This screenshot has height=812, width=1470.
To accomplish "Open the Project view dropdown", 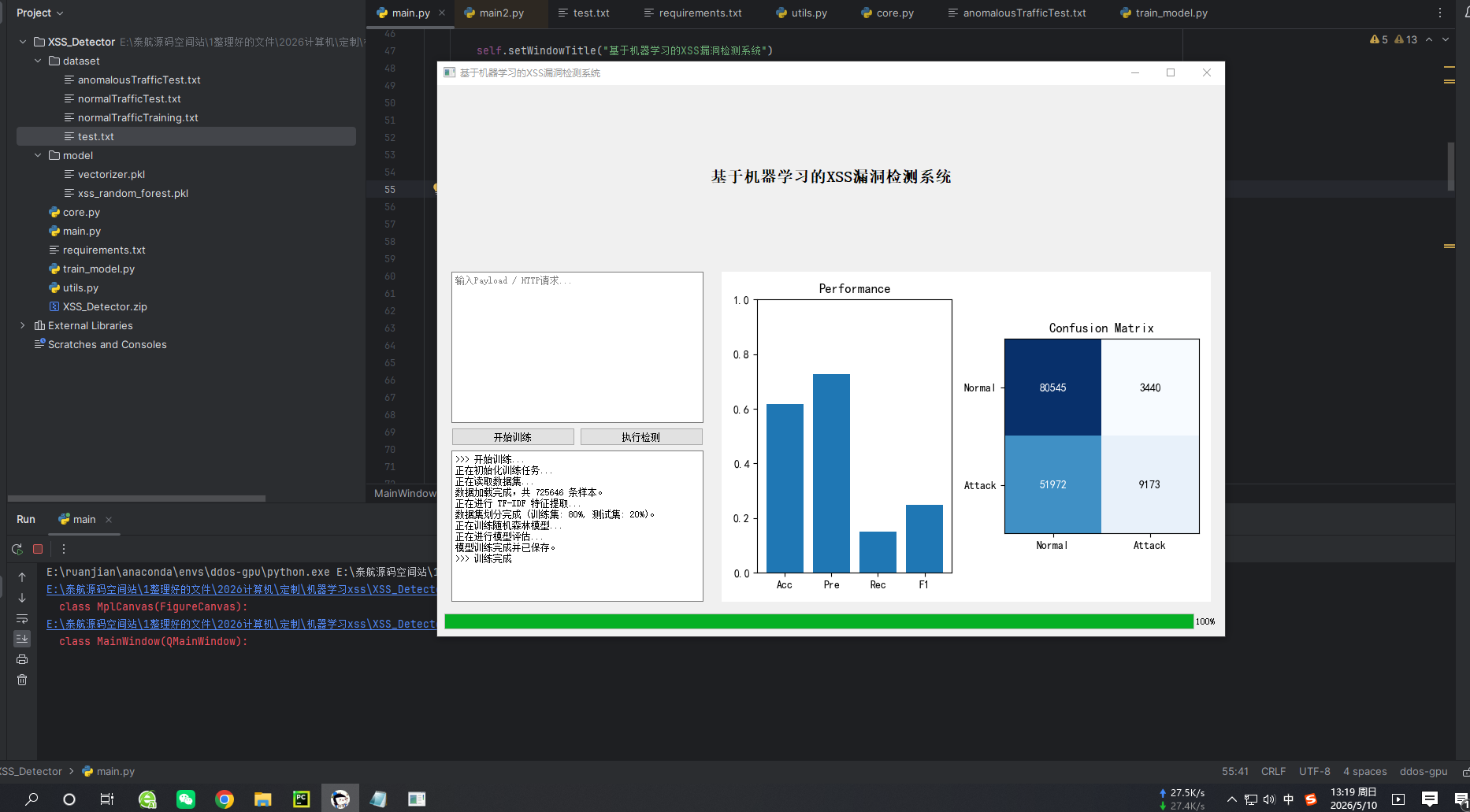I will tap(40, 13).
